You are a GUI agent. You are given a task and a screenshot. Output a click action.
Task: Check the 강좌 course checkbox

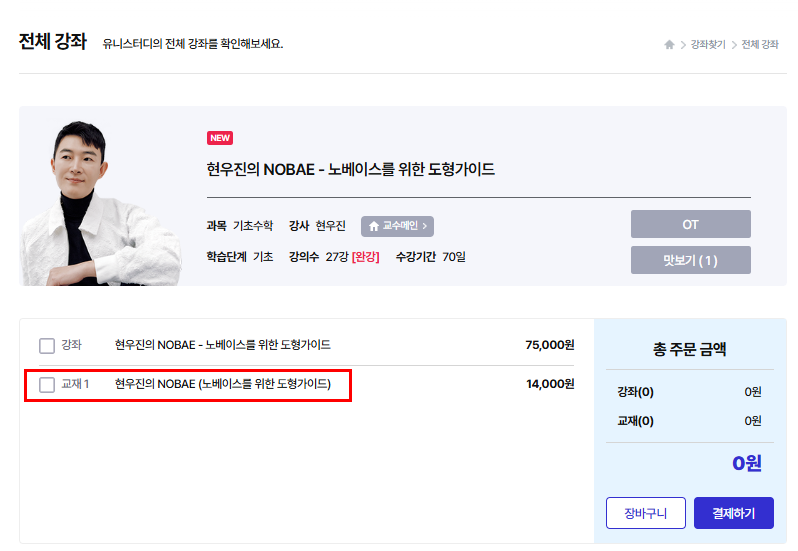pos(47,346)
